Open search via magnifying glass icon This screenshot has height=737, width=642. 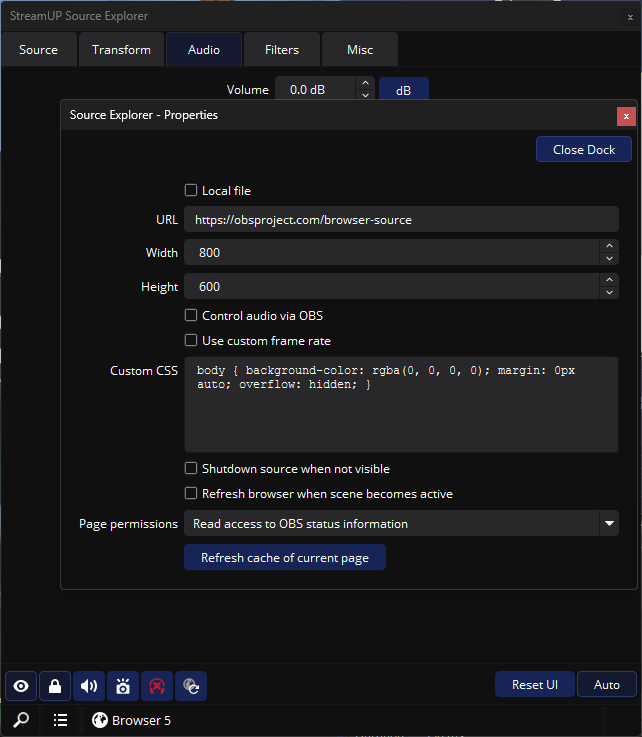point(21,720)
